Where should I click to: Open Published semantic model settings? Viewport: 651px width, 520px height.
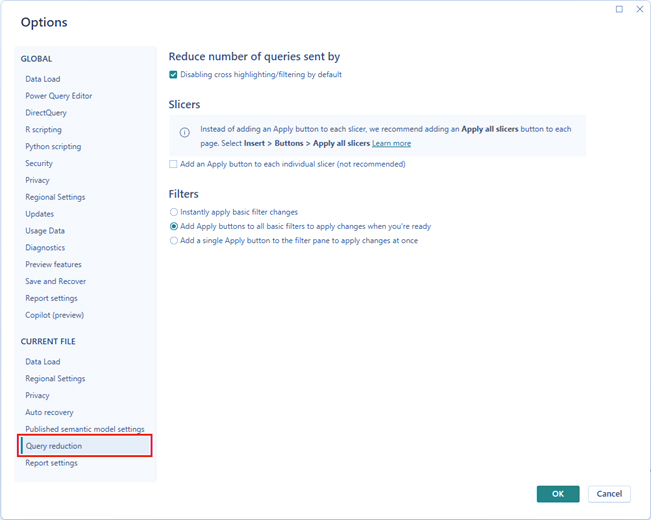85,429
